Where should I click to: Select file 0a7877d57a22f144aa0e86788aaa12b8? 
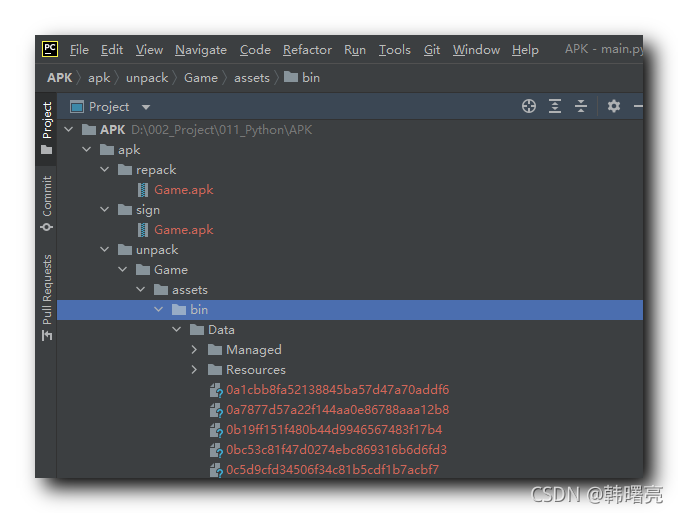point(350,410)
